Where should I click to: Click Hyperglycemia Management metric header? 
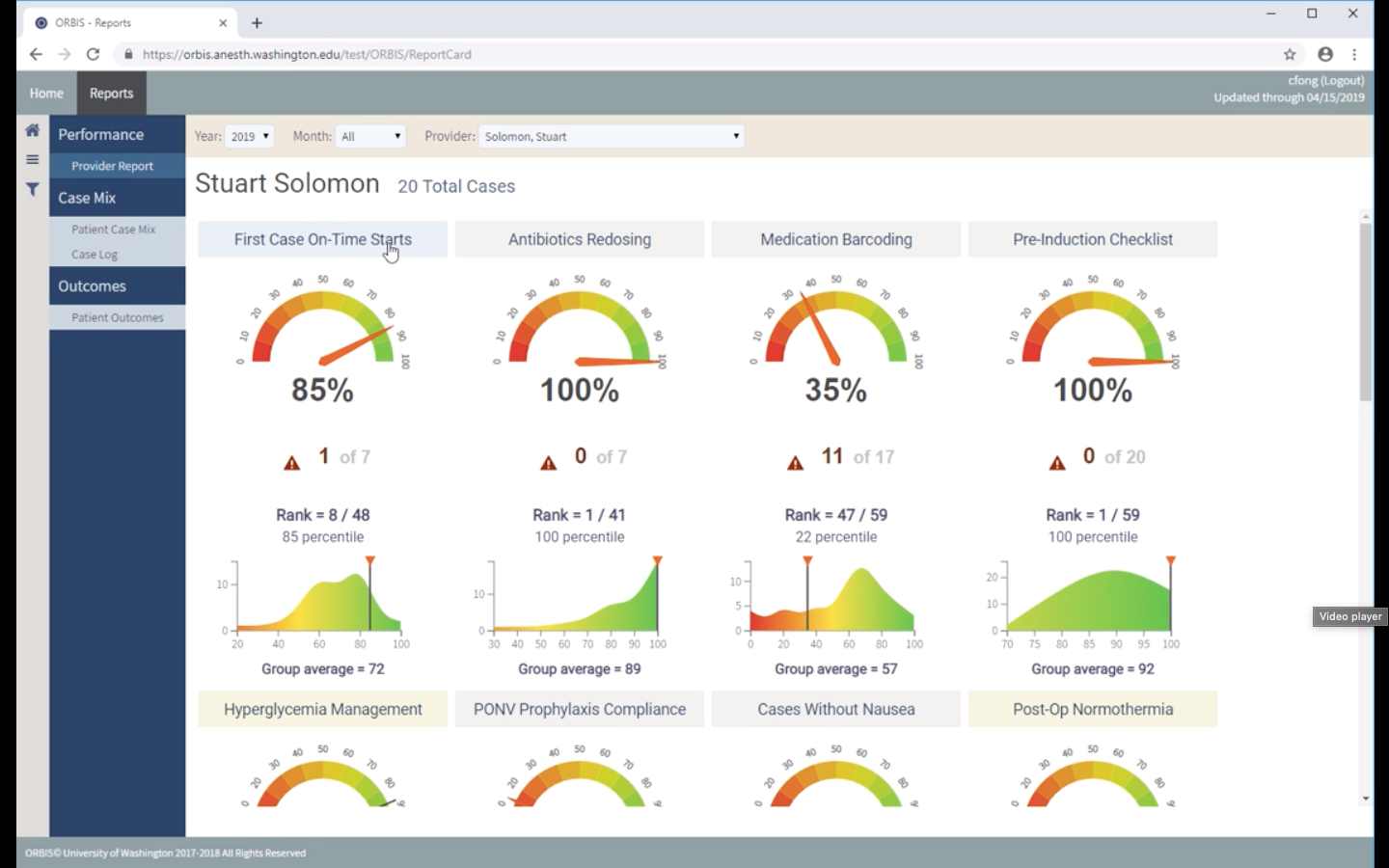click(323, 709)
